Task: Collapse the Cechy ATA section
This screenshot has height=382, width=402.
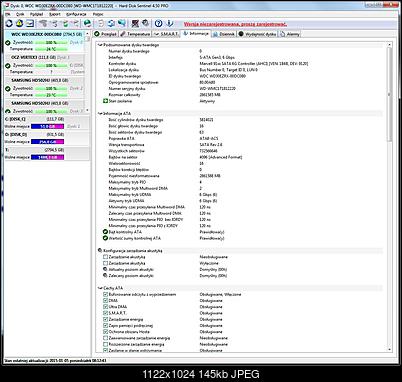Action: pyautogui.click(x=100, y=288)
